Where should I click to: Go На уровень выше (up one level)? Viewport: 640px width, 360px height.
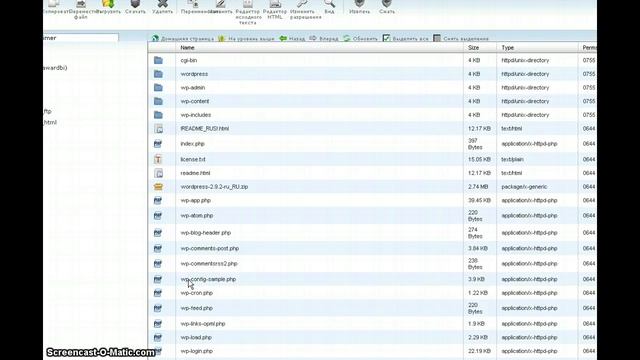(x=246, y=38)
